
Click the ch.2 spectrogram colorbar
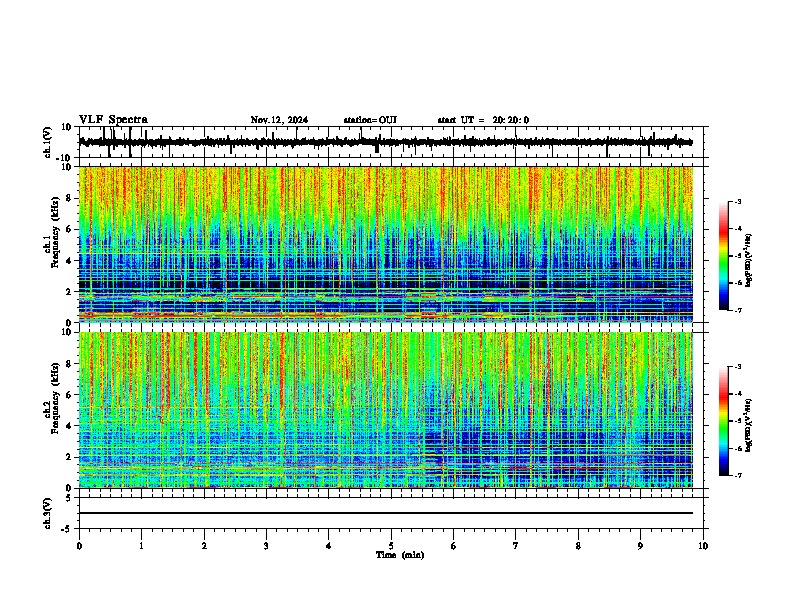pos(724,421)
